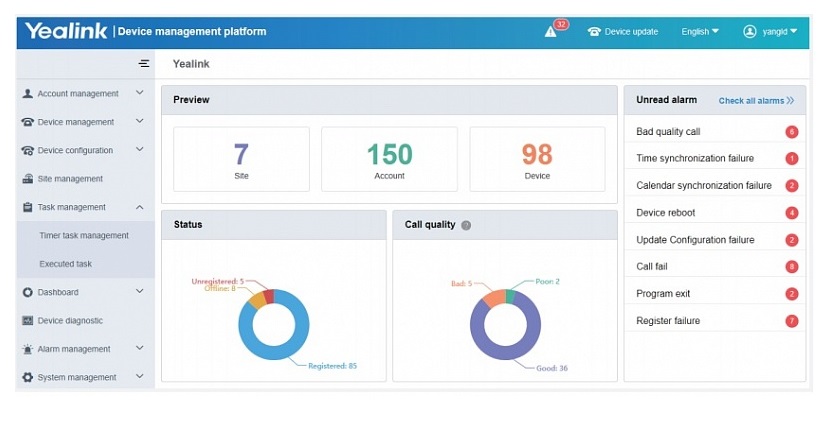Screen dimensions: 831x447
Task: Click 'Registered: 85' chart label
Action: click(332, 366)
